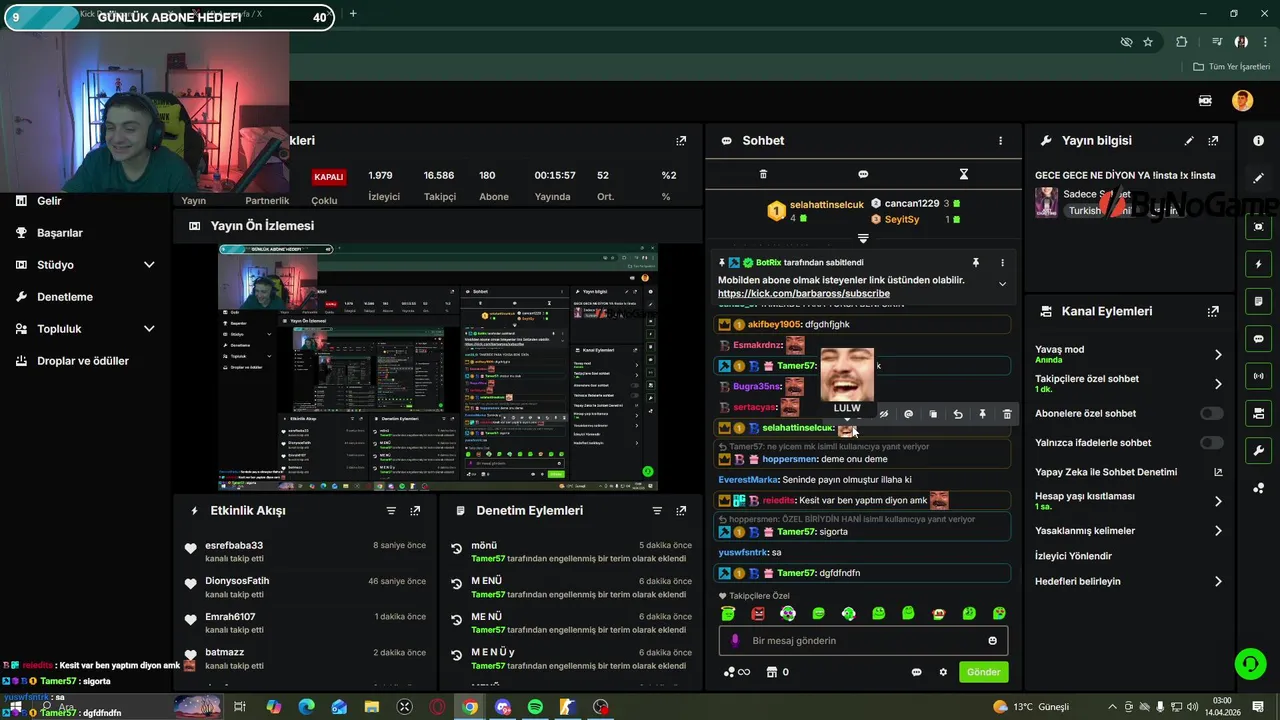Collapse the top gifters leaderboard arrow
1280x720 pixels.
coord(863,238)
